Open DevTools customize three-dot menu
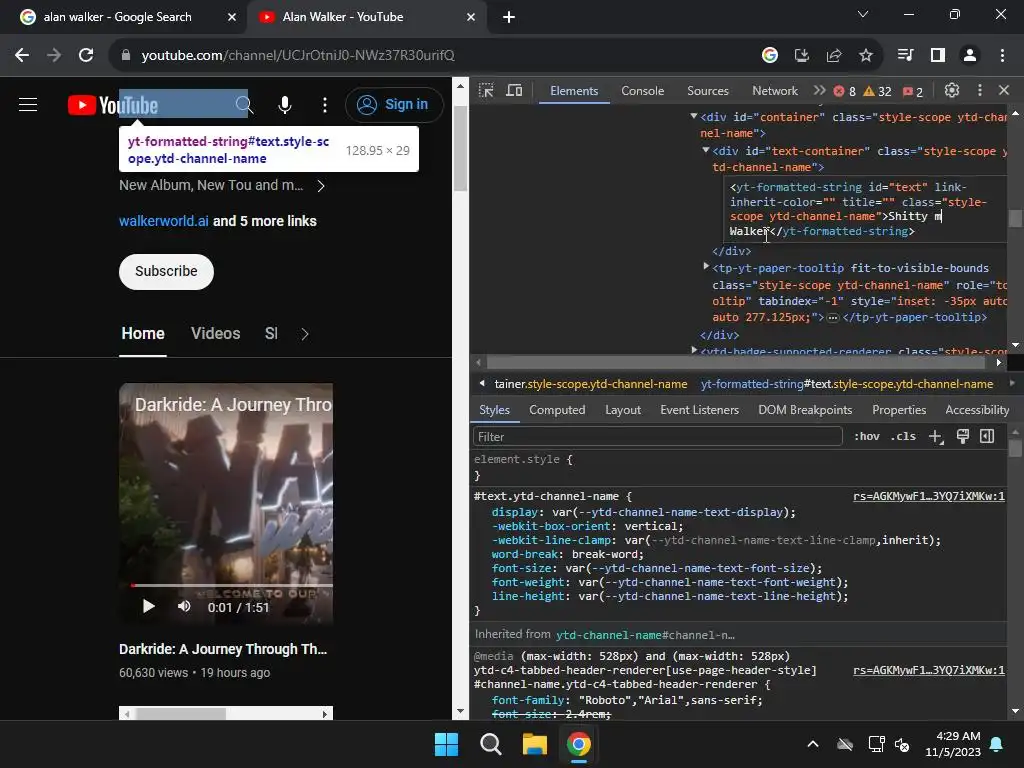1024x768 pixels. coord(979,90)
